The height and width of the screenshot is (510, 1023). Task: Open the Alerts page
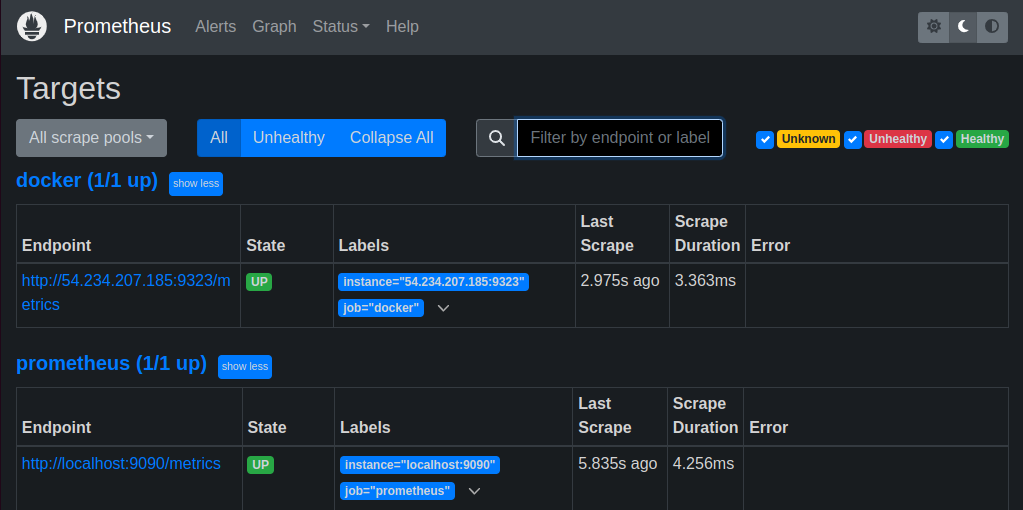click(x=216, y=27)
